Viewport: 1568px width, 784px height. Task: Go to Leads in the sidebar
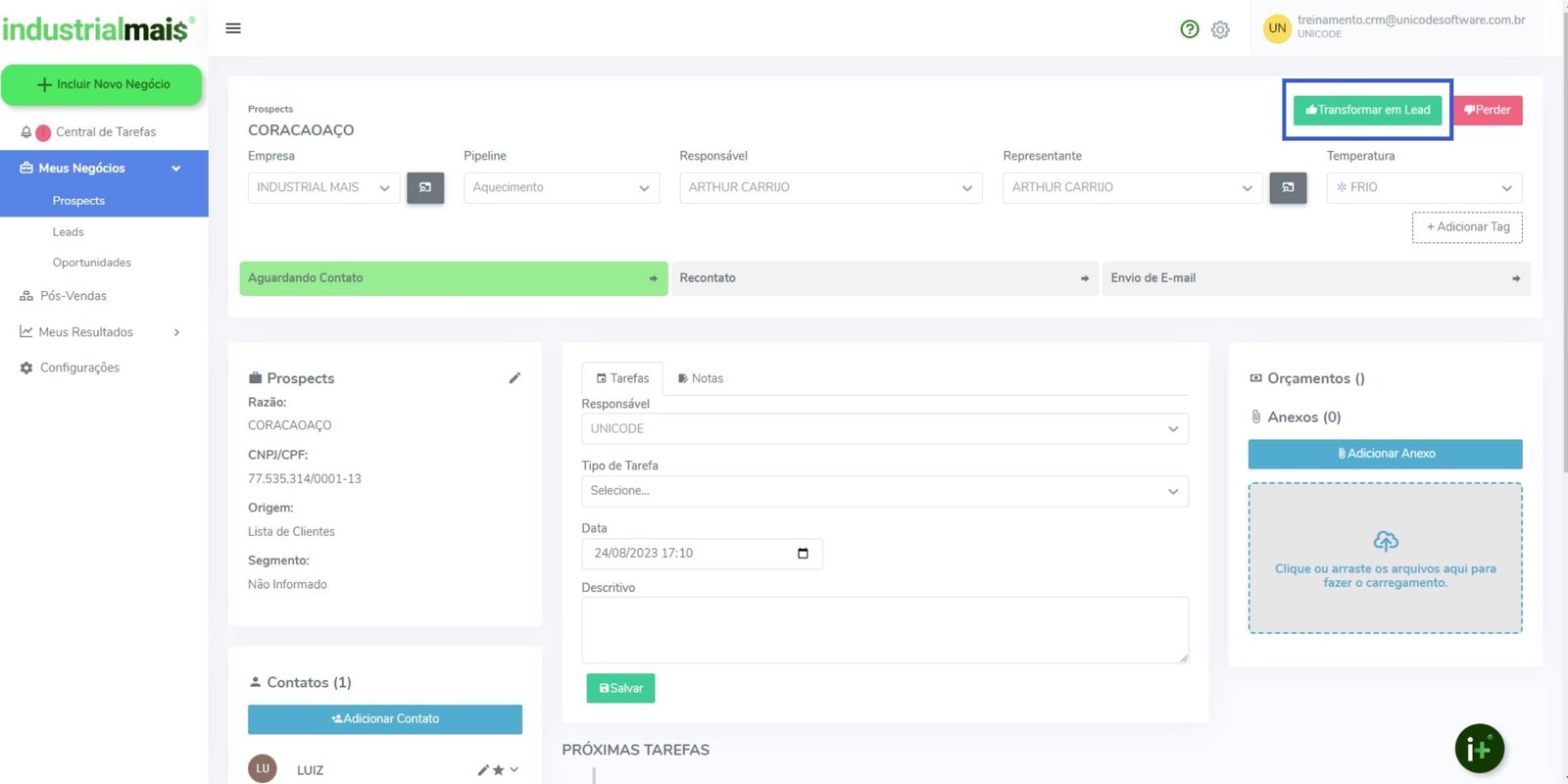69,232
